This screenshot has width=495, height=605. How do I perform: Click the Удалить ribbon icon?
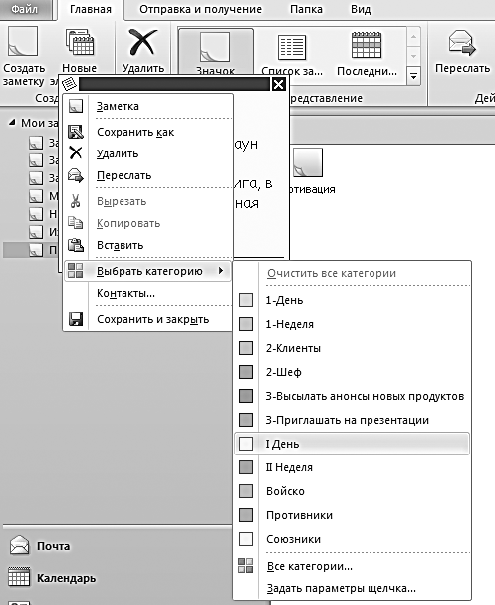point(143,42)
